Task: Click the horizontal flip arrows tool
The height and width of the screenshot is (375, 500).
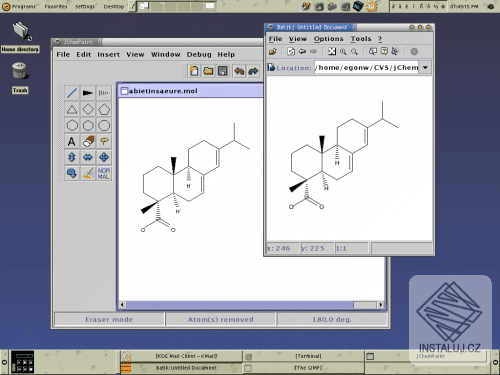Action: pyautogui.click(x=88, y=157)
